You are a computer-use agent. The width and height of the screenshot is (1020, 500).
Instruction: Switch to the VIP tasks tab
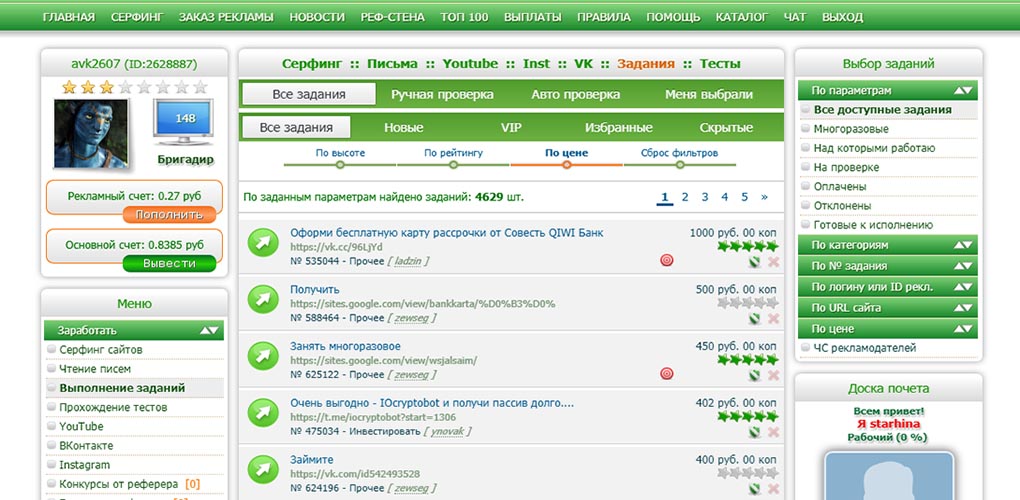point(511,127)
